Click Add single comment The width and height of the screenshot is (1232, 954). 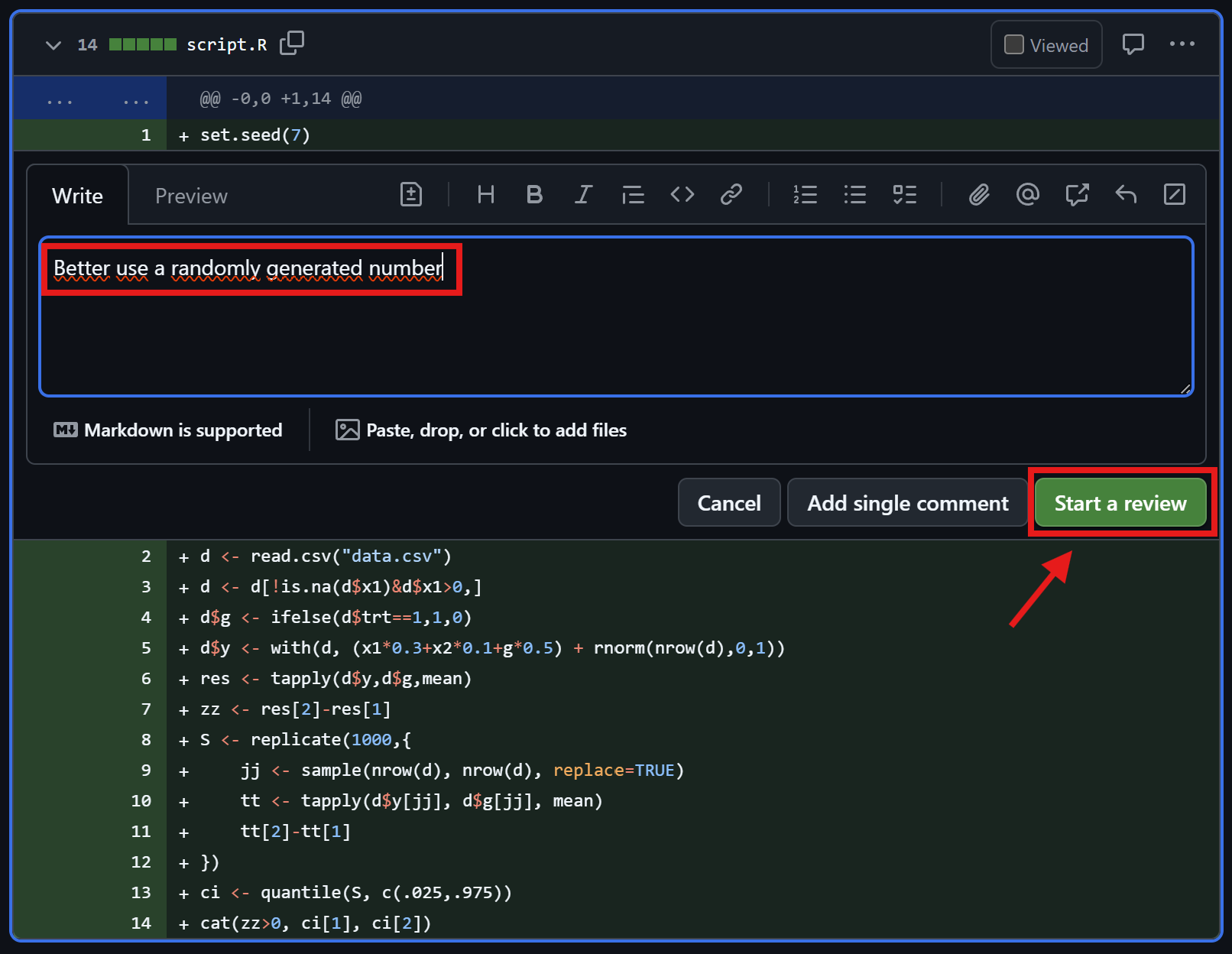[x=907, y=503]
